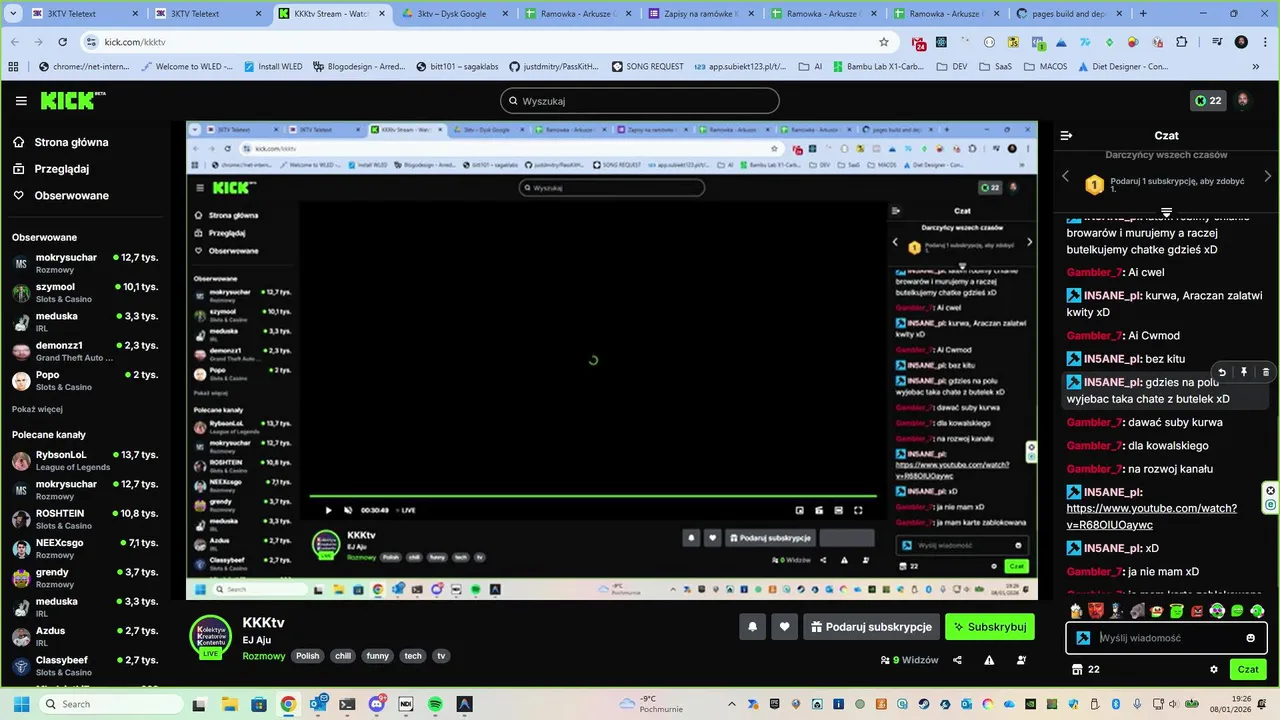Click the 9 Widzów viewer count
This screenshot has width=1280, height=720.
click(x=909, y=660)
